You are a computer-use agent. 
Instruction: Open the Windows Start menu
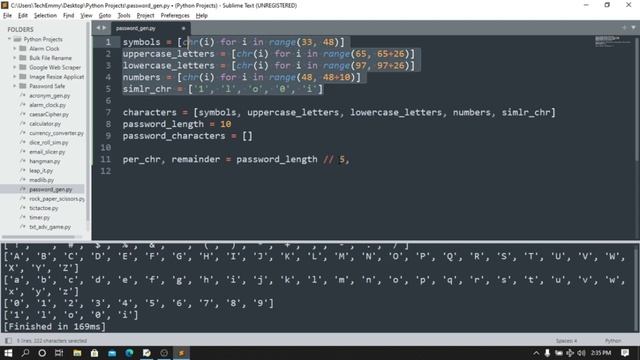tap(8, 353)
